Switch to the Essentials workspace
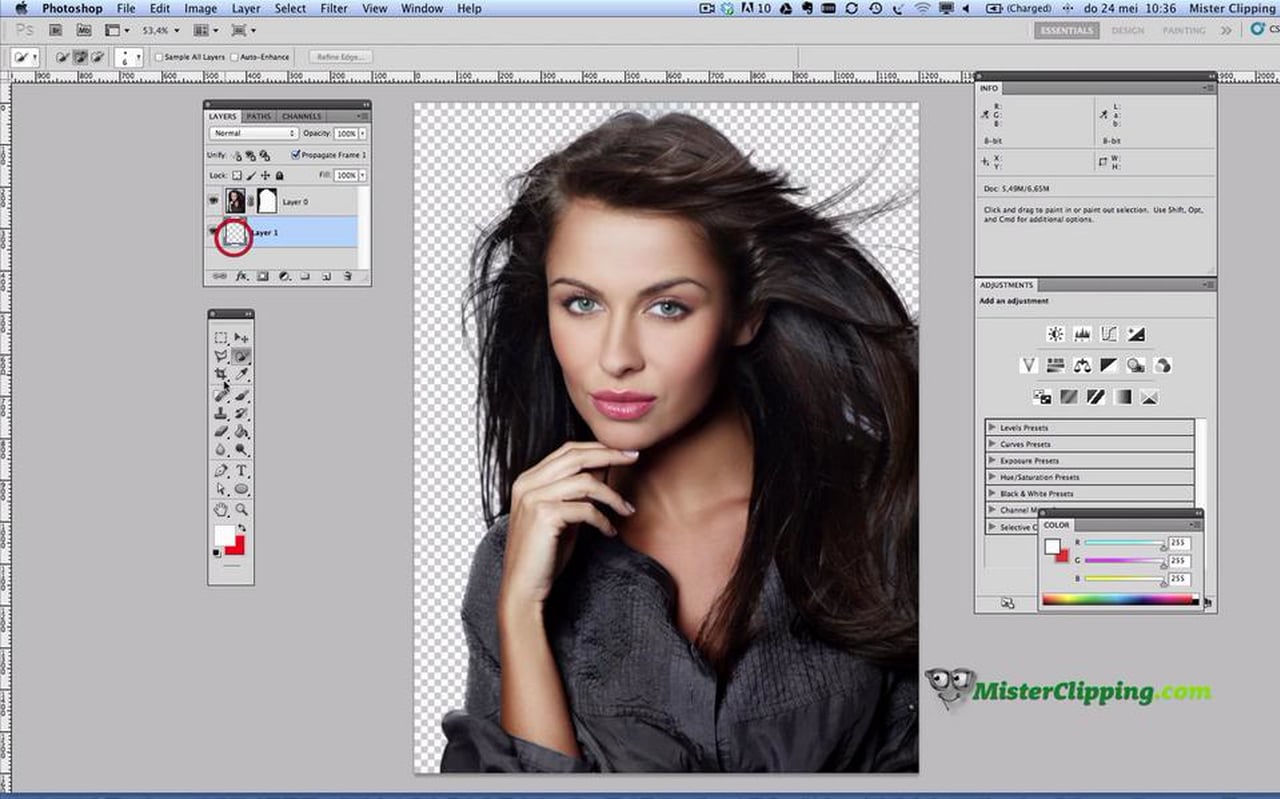The width and height of the screenshot is (1280, 799). pos(1066,30)
